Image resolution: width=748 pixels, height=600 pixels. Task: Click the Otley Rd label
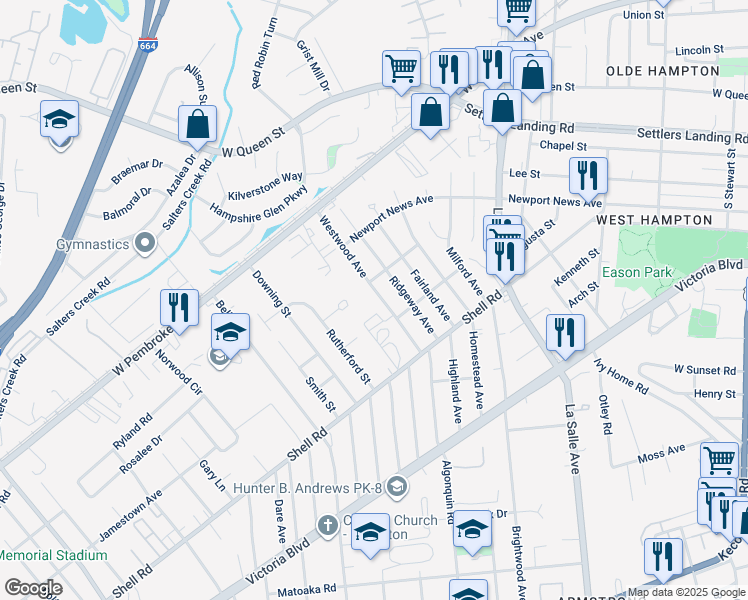[x=604, y=414]
